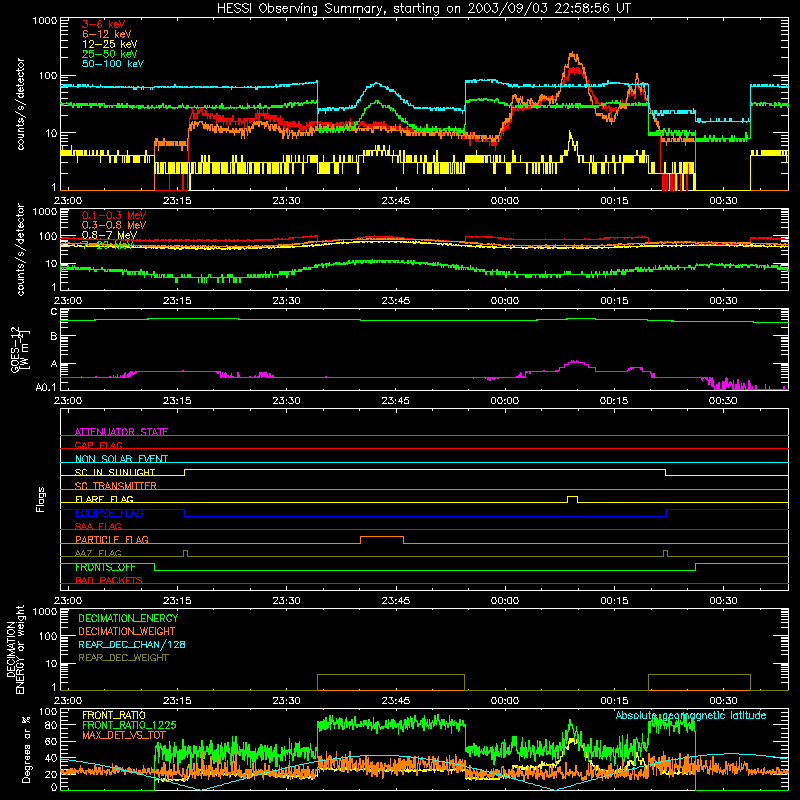
Task: Select the DECIMATION ENERGY or weight axis title
Action: (x=15, y=649)
